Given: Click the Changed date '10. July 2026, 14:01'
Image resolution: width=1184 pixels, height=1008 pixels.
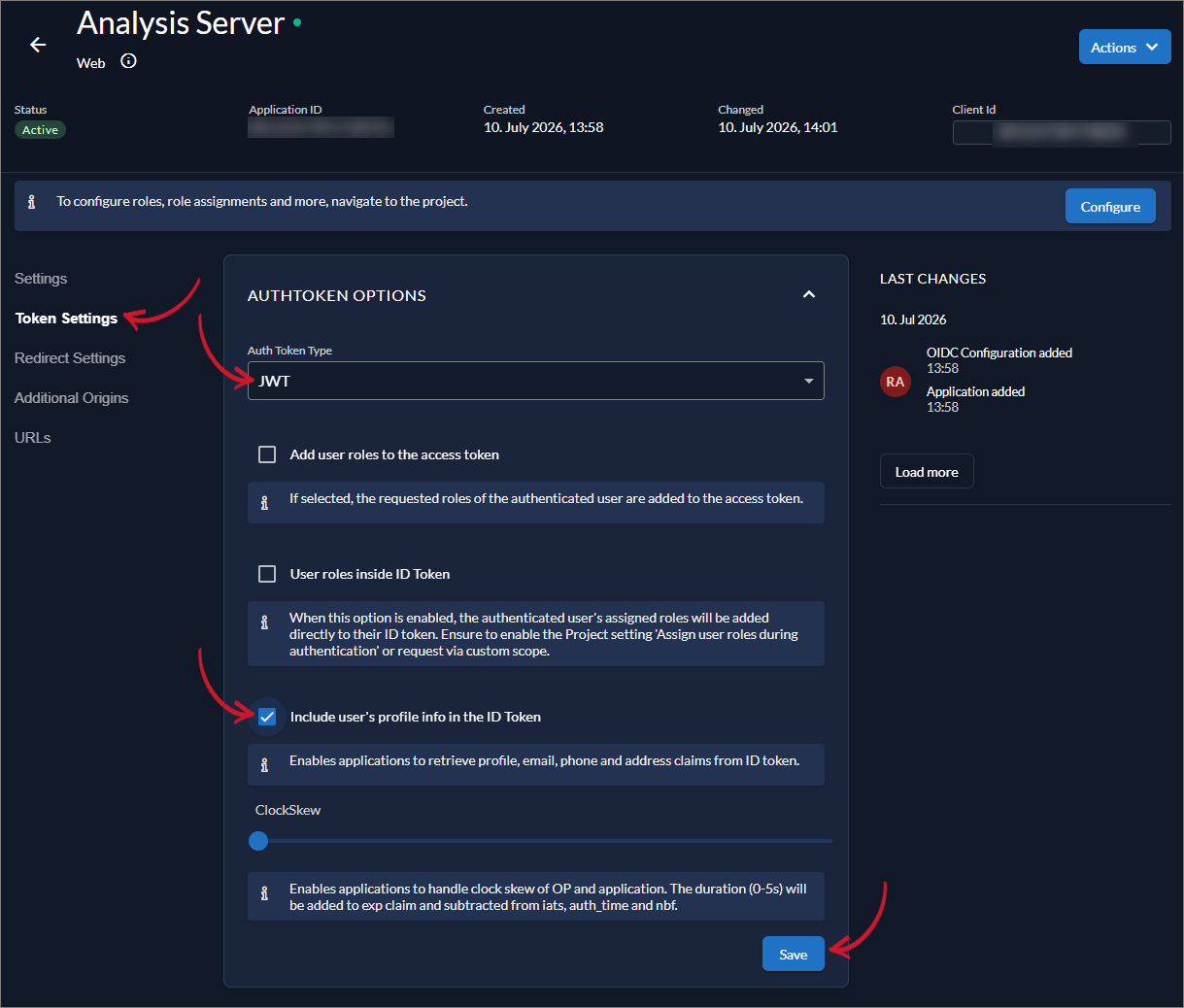Looking at the screenshot, I should 778,127.
